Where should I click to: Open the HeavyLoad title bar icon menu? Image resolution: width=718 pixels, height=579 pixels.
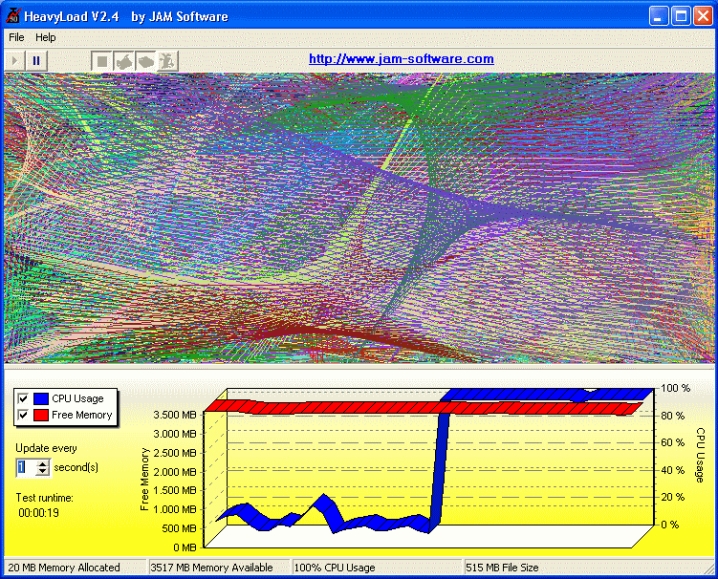coord(13,16)
